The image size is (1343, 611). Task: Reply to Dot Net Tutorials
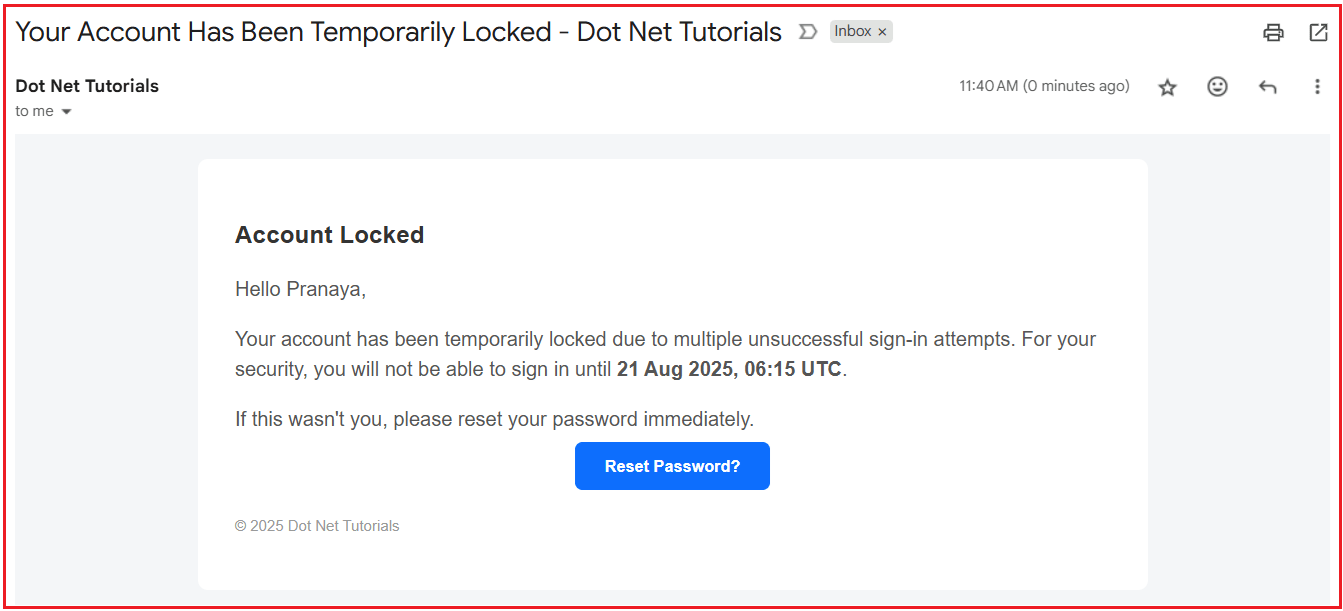pos(1267,86)
